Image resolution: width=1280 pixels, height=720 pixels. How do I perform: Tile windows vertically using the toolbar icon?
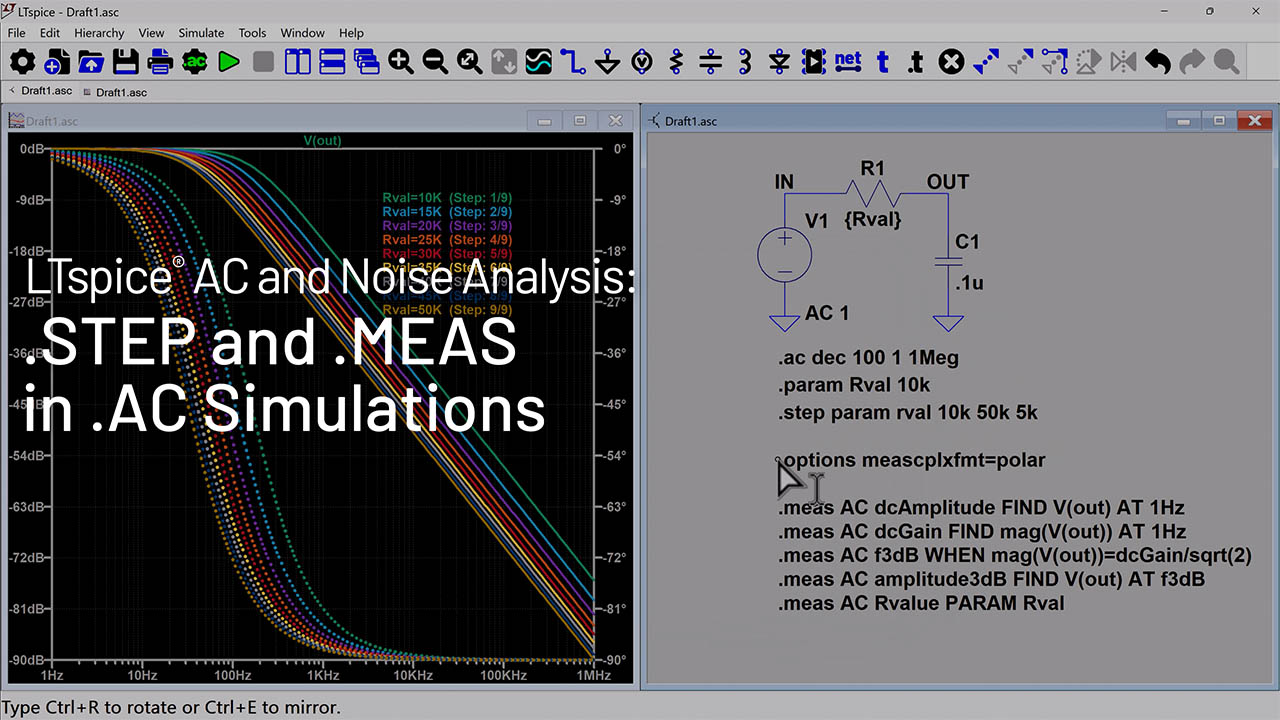298,62
